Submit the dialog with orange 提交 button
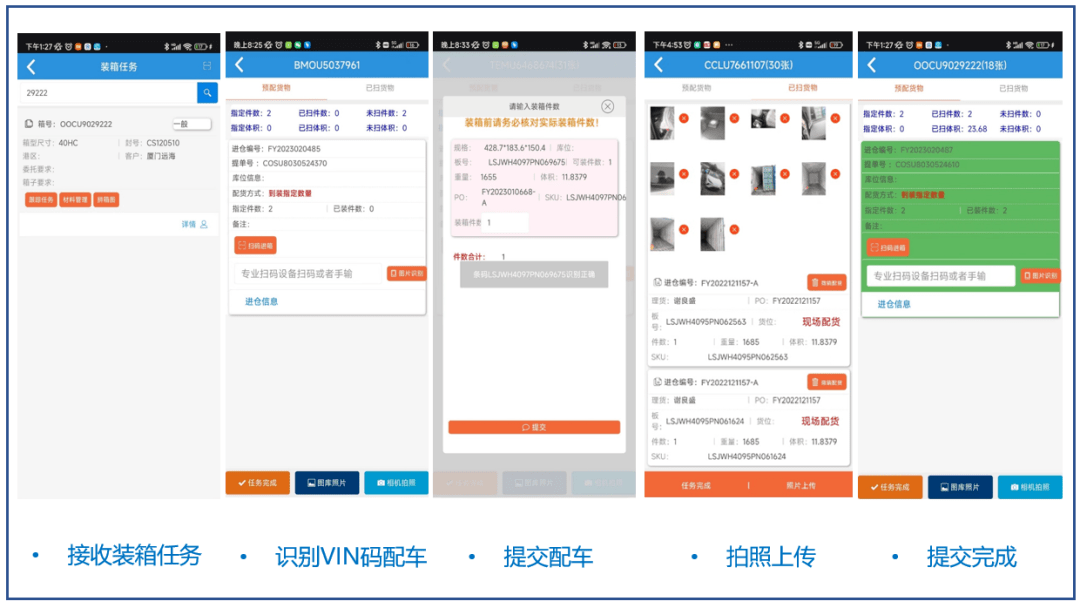1080x608 pixels. [534, 427]
